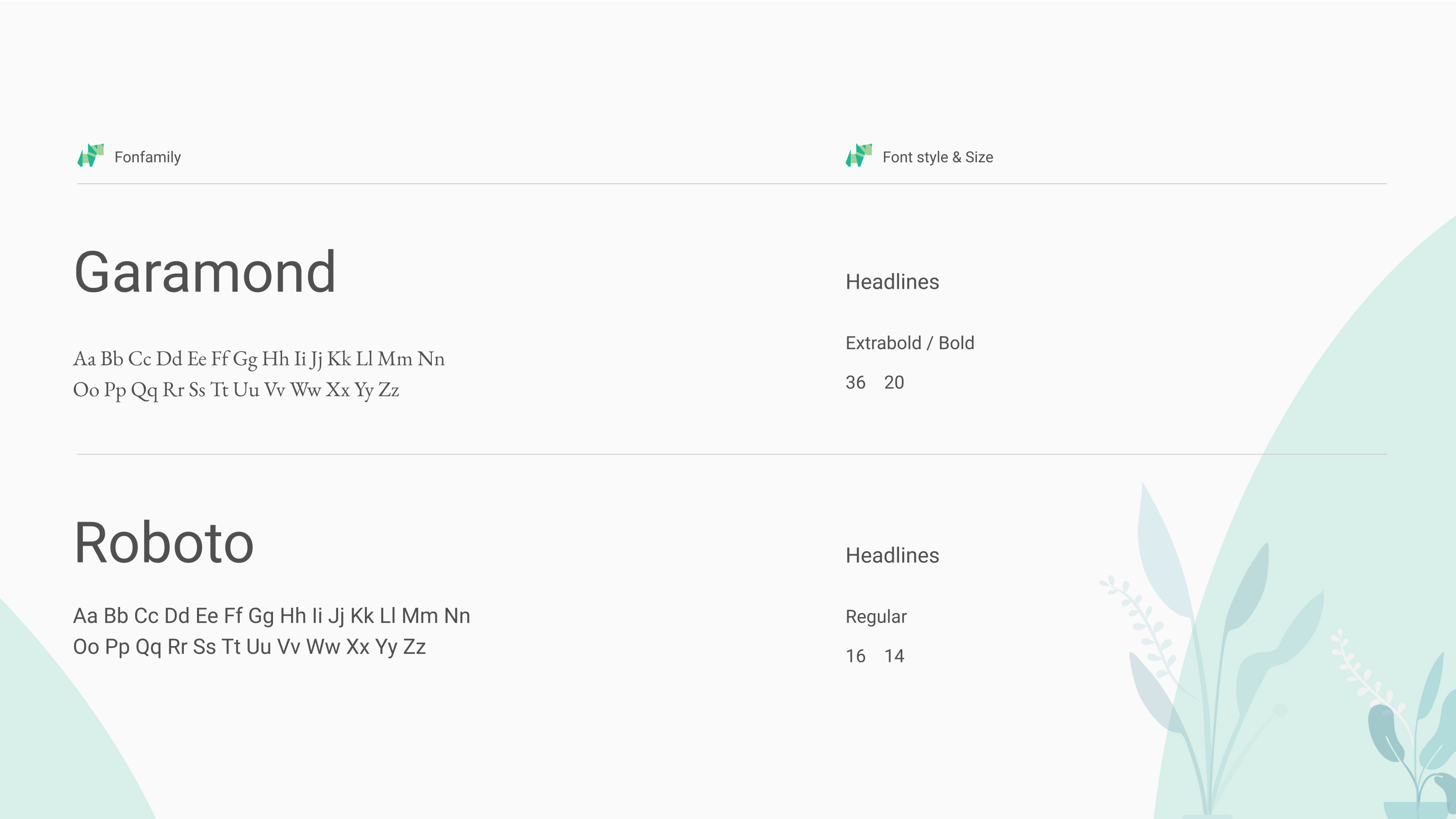The height and width of the screenshot is (819, 1456).
Task: Click the logo icon beside Fonfamily
Action: (91, 156)
